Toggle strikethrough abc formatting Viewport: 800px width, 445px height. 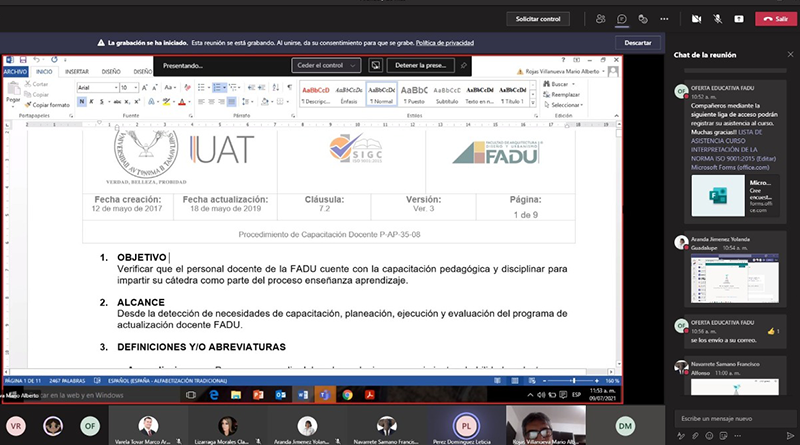117,102
